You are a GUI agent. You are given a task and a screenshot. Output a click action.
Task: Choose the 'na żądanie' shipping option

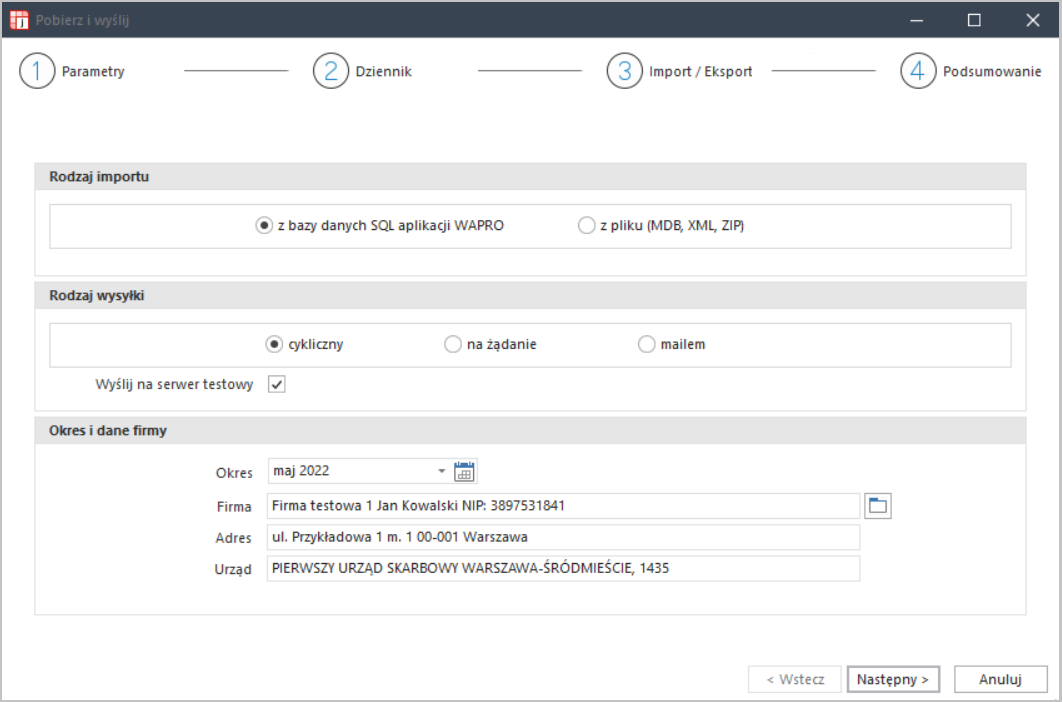pos(453,345)
